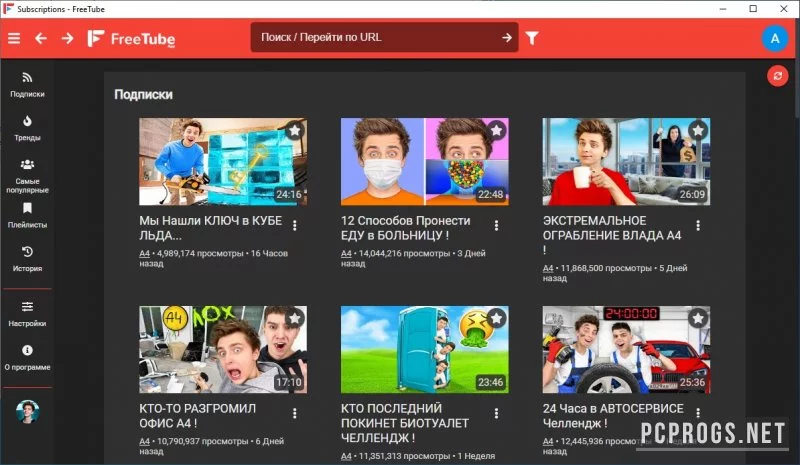Open A4 channel link under biotoilet video
This screenshot has height=465, width=800.
click(346, 456)
